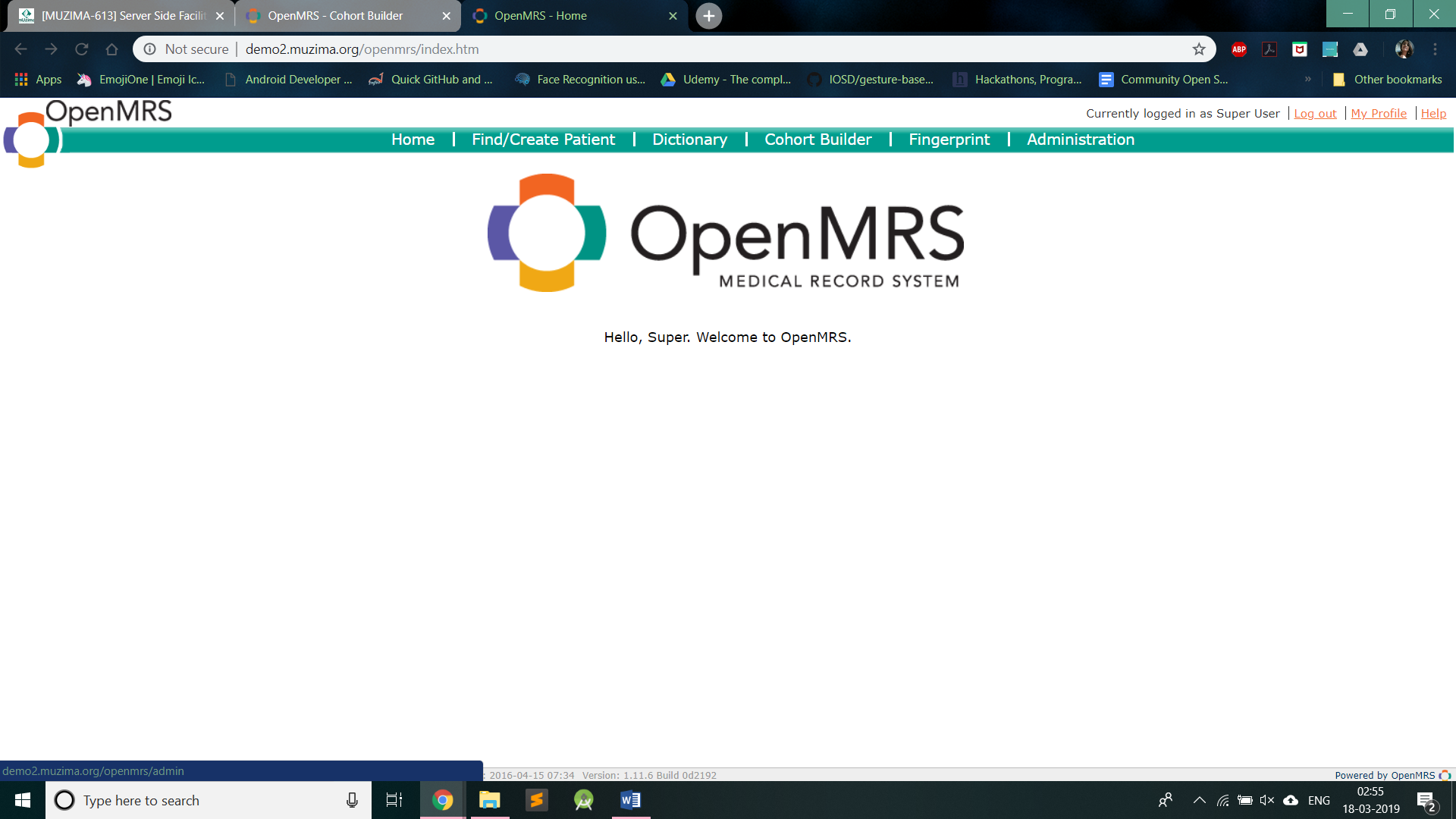Screen dimensions: 1456x819
Task: Open the Dictionary menu item
Action: click(690, 140)
